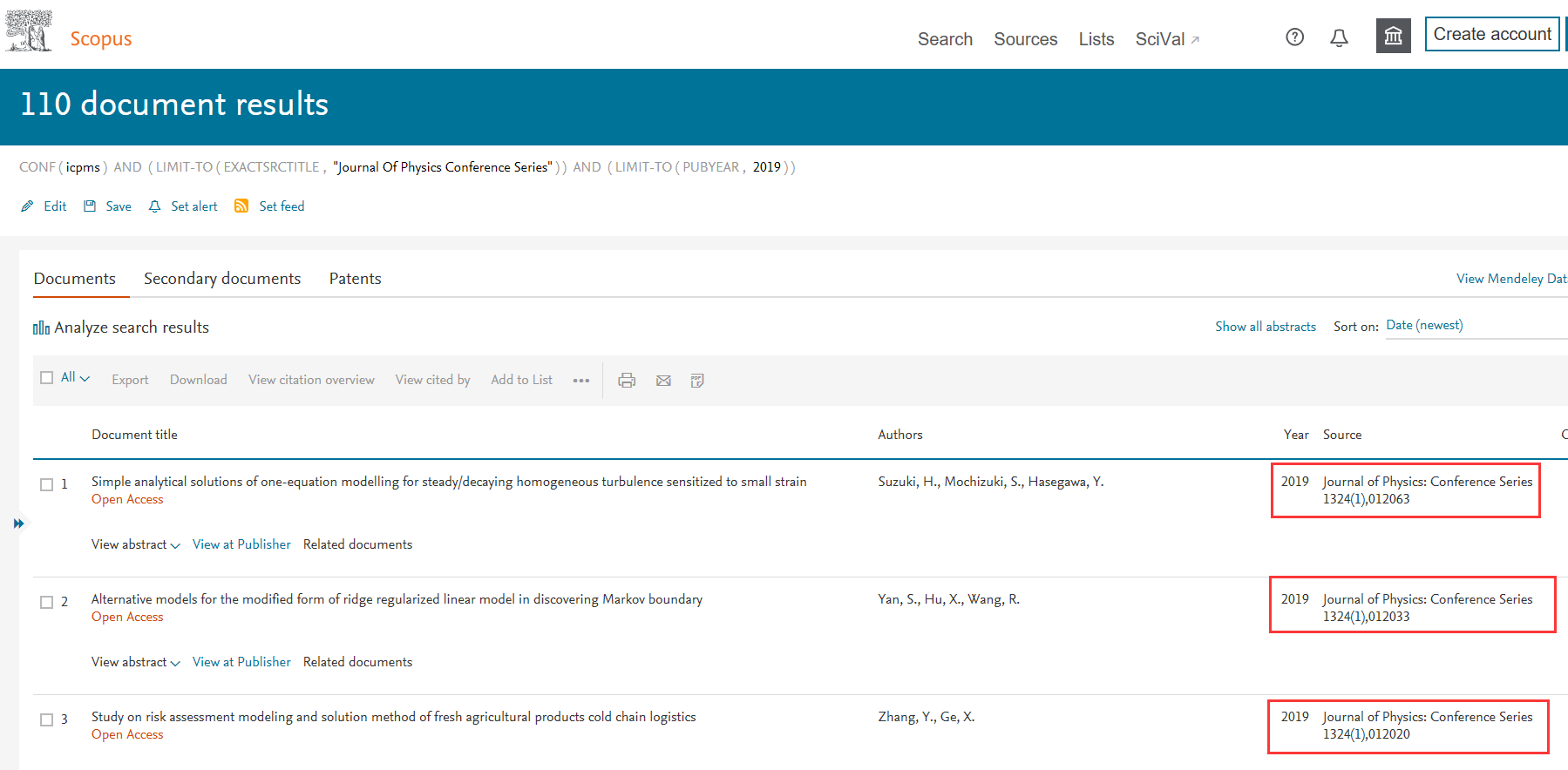Expand the left filter panel arrows

19,523
